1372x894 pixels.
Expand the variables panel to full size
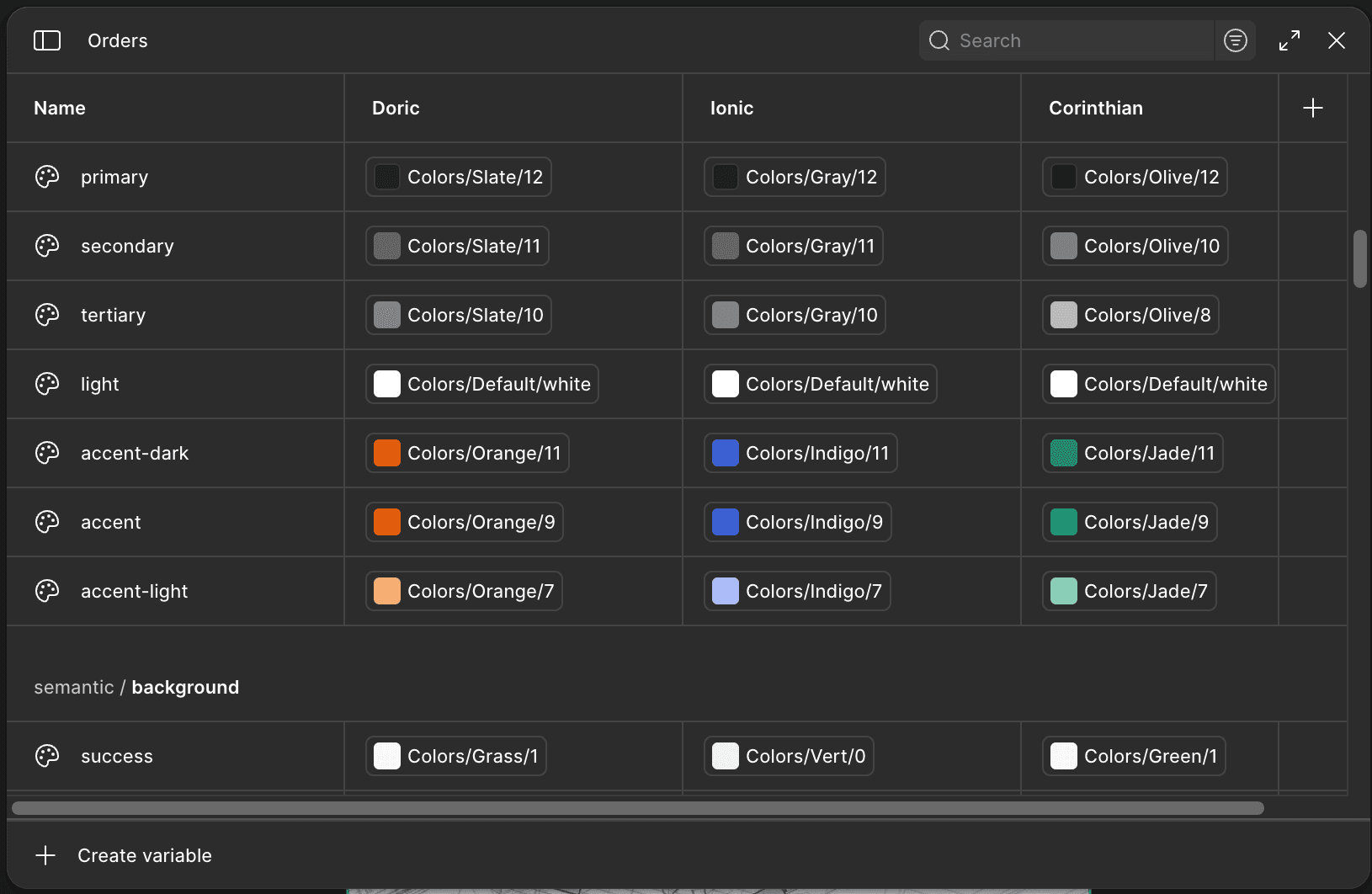[x=1289, y=40]
